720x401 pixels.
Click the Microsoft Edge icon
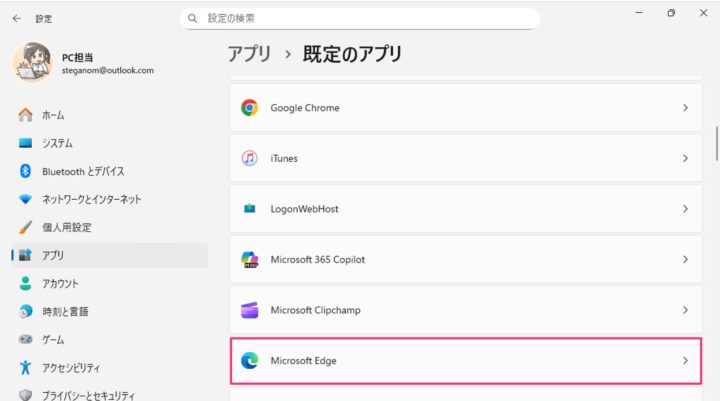point(249,361)
